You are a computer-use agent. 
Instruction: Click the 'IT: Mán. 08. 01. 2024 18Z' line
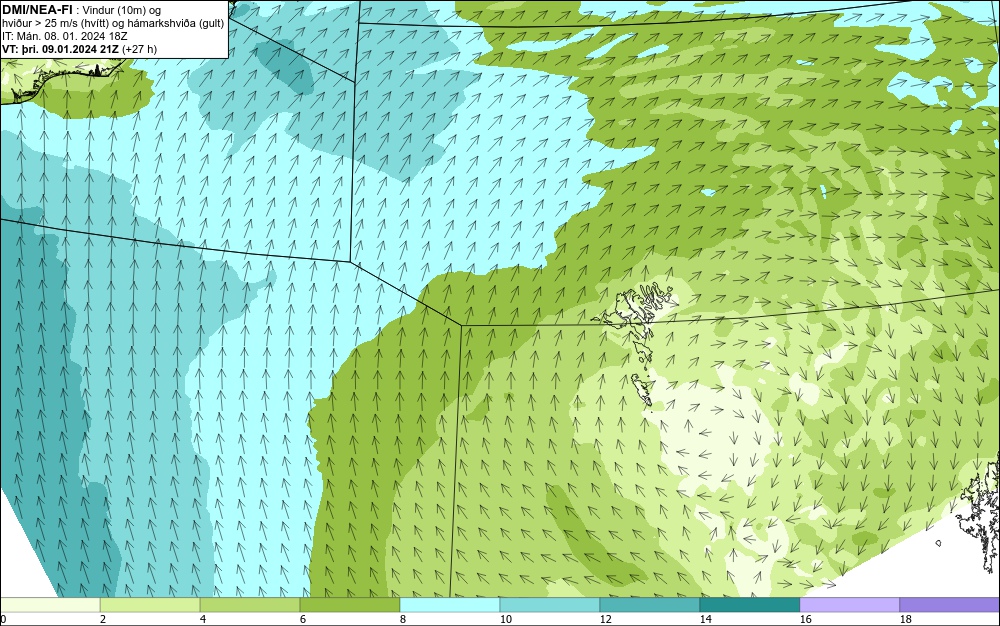(x=64, y=36)
